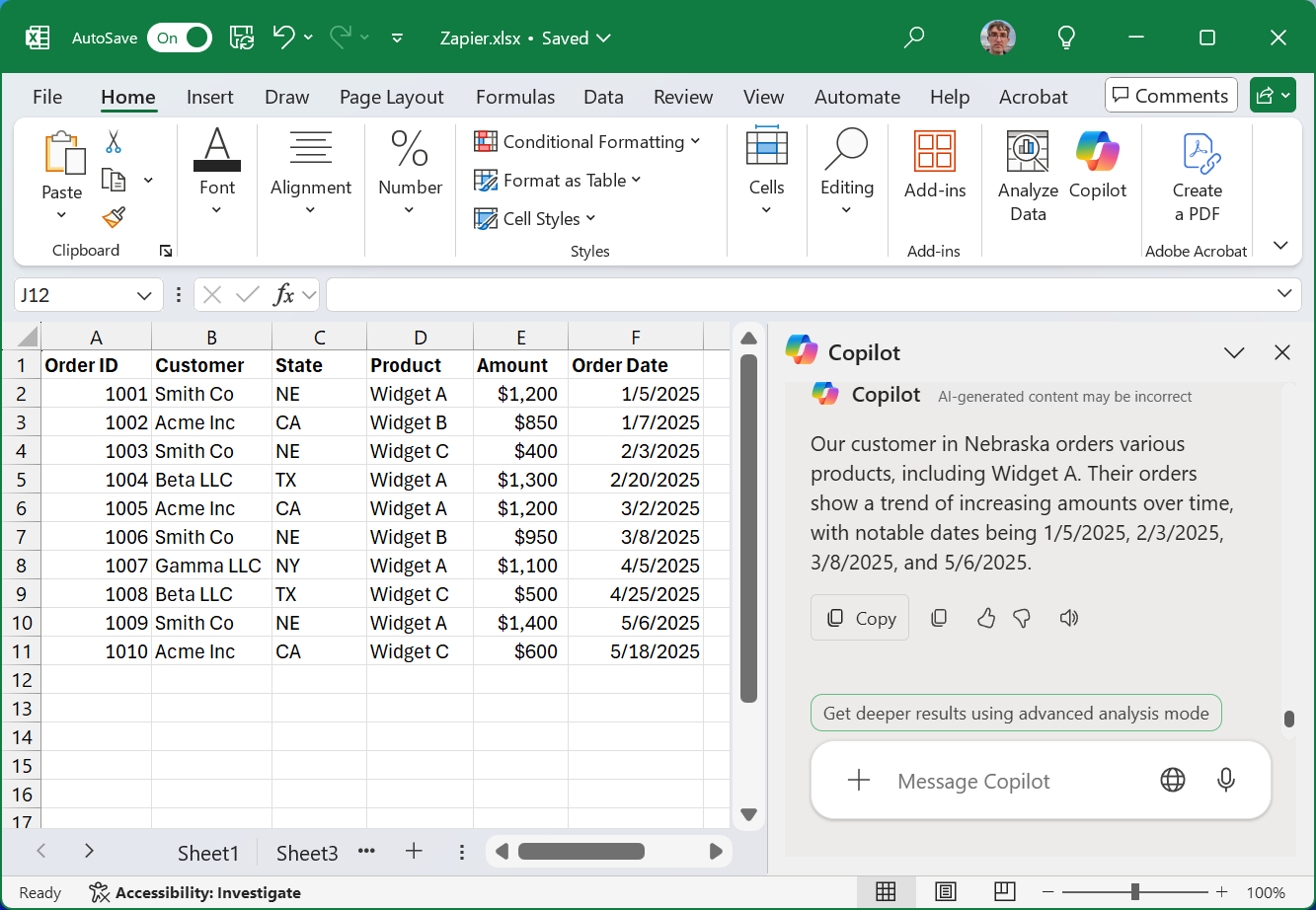The height and width of the screenshot is (910, 1316).
Task: Click the lightbulb icon in title bar
Action: (1066, 38)
